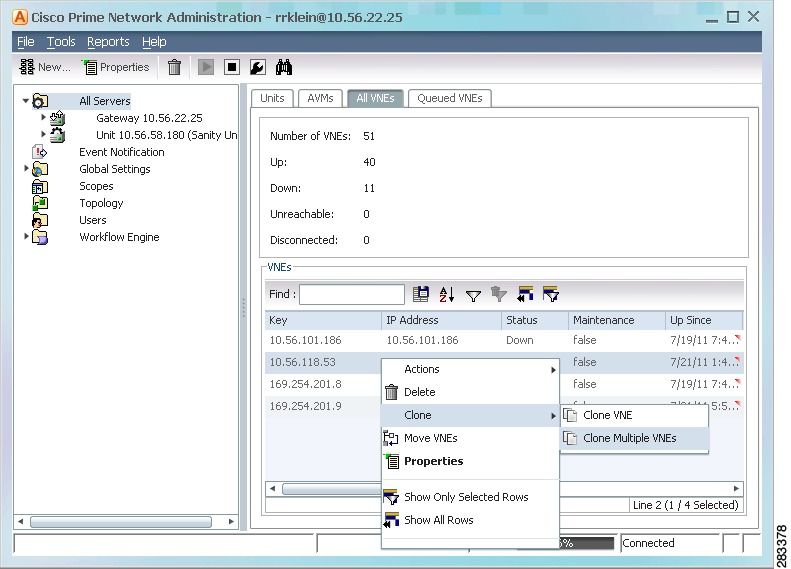
Task: Click the Users icon in tree
Action: [40, 220]
